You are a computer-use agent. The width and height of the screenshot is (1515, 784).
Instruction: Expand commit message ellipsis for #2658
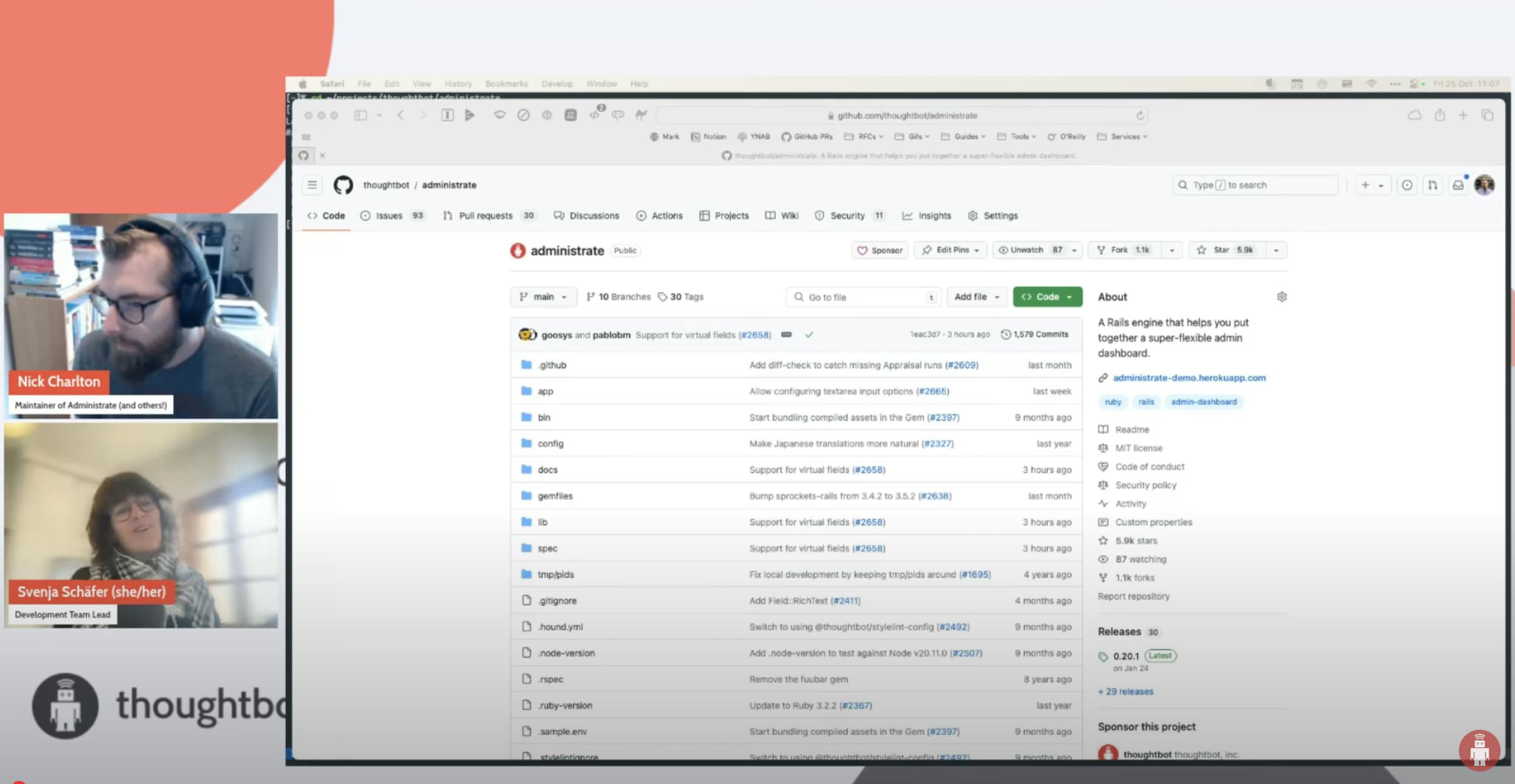pyautogui.click(x=787, y=334)
